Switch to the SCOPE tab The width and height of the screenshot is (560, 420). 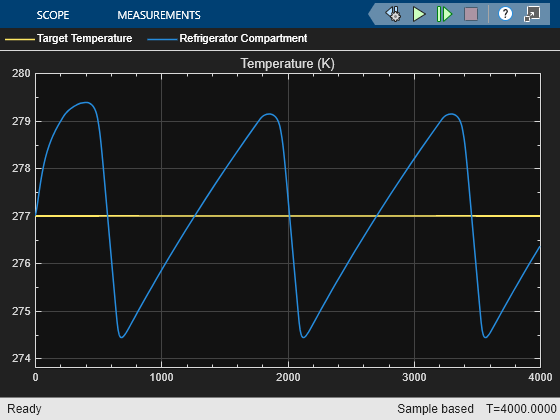pyautogui.click(x=53, y=15)
